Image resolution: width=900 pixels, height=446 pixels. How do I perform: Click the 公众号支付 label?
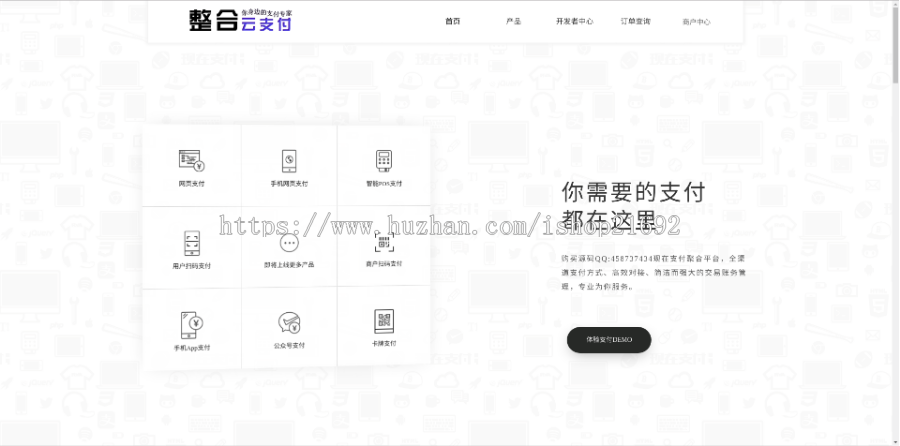(x=289, y=346)
